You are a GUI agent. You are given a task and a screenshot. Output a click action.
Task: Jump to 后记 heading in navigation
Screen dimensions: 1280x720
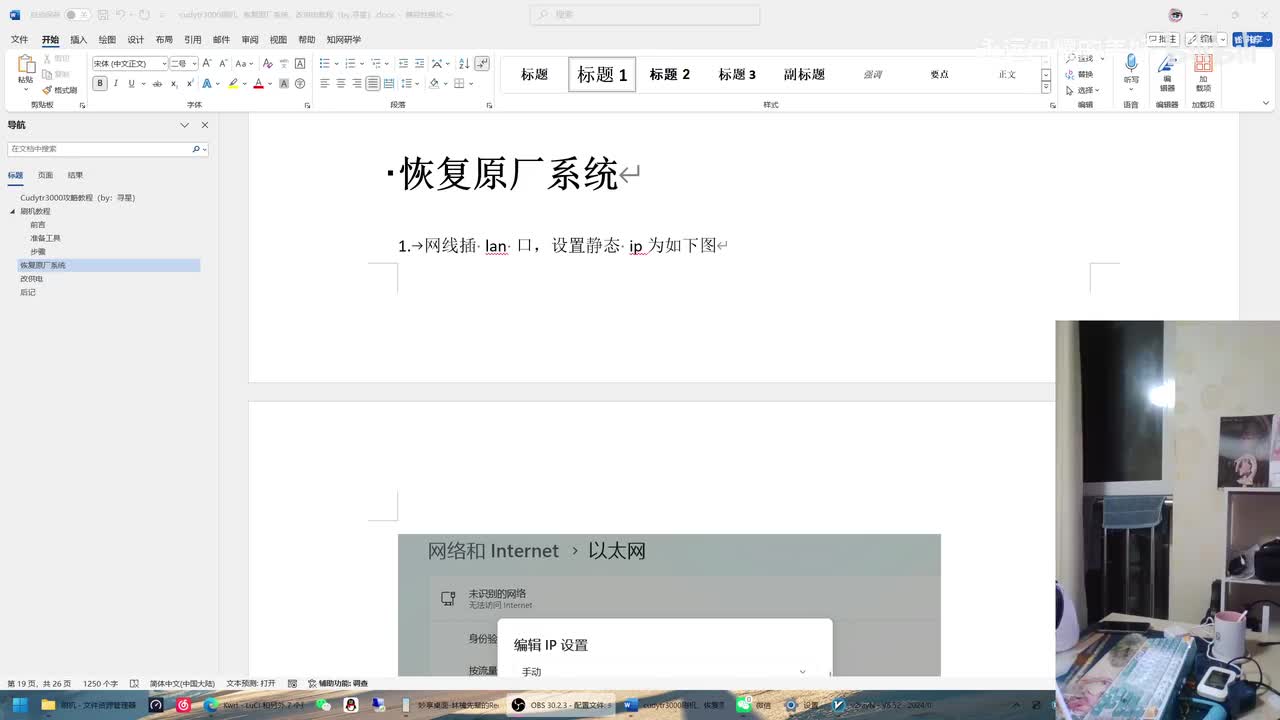(28, 292)
